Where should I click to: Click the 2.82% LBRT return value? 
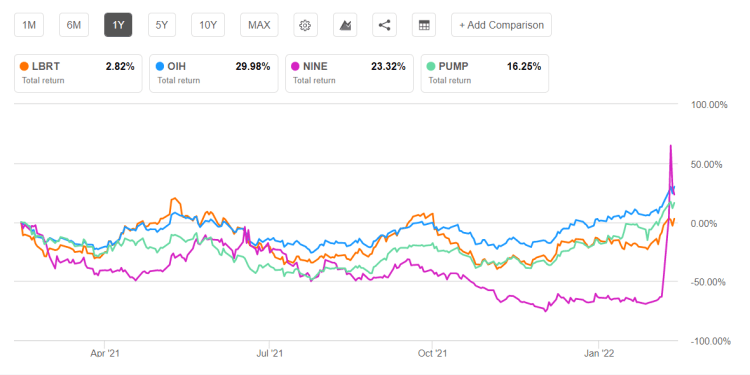pyautogui.click(x=120, y=66)
